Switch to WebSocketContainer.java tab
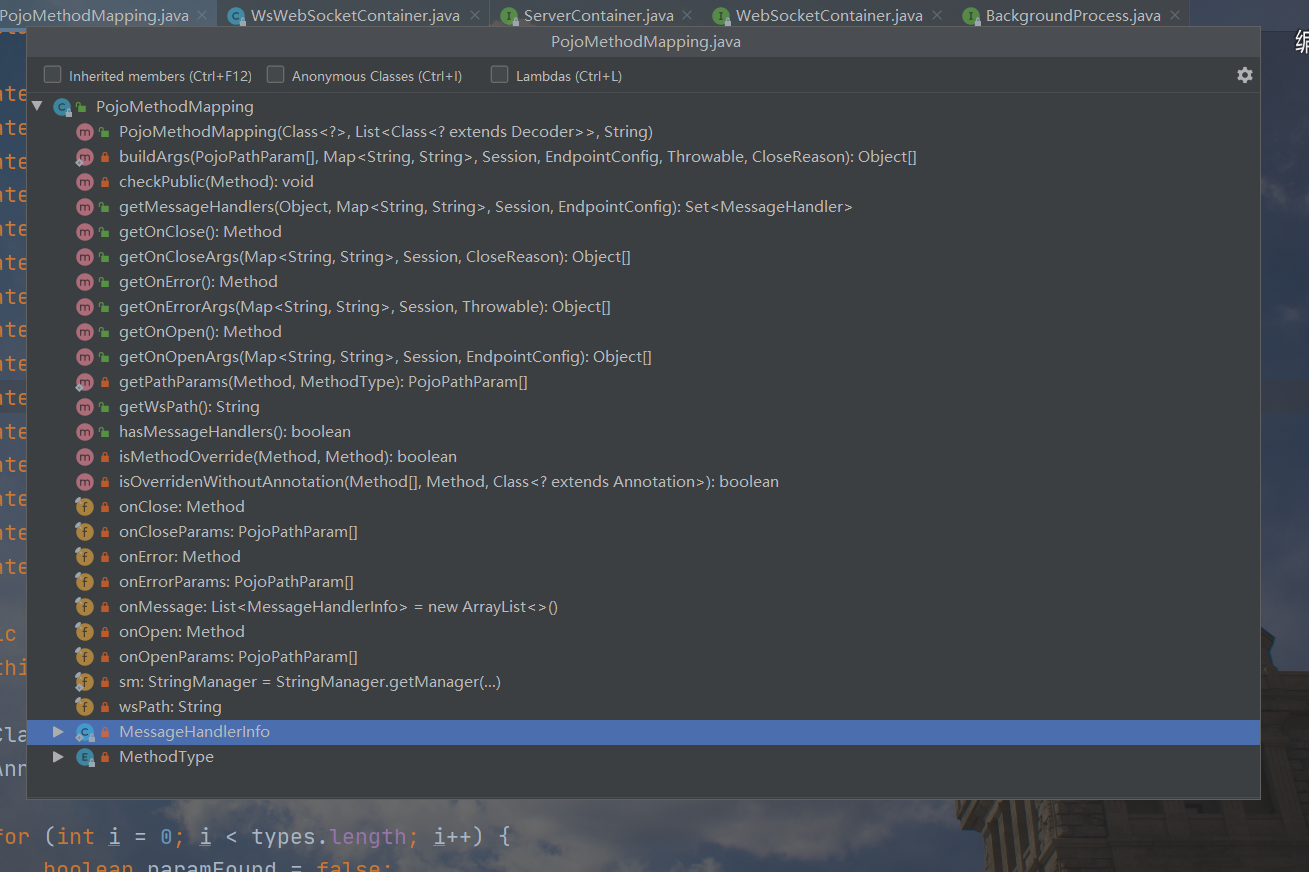The image size is (1309, 872). point(829,16)
